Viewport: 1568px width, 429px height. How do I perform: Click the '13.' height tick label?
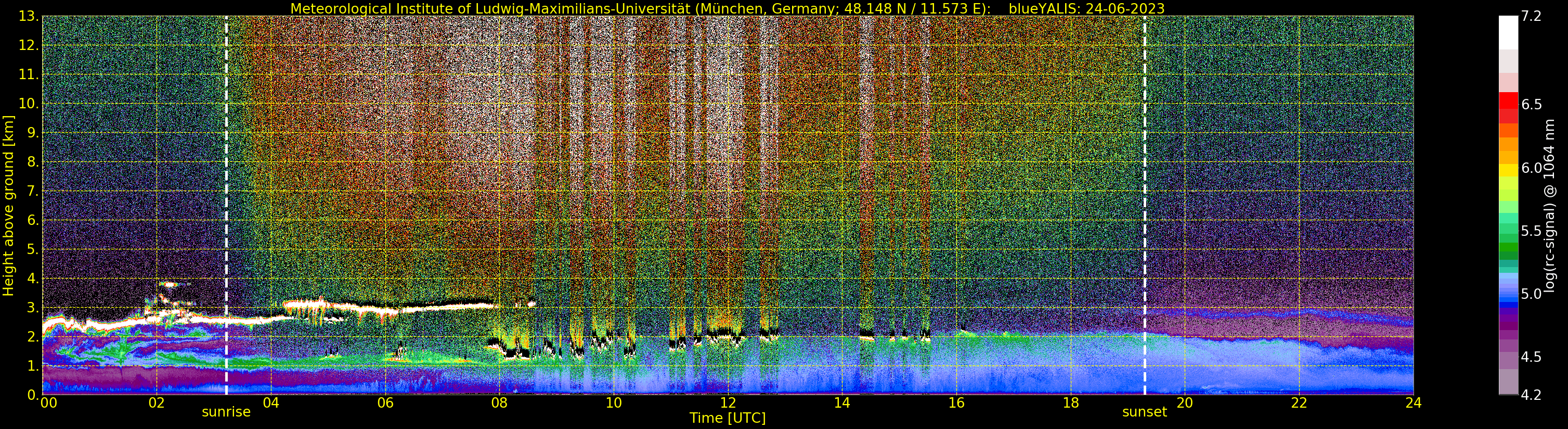coord(29,17)
